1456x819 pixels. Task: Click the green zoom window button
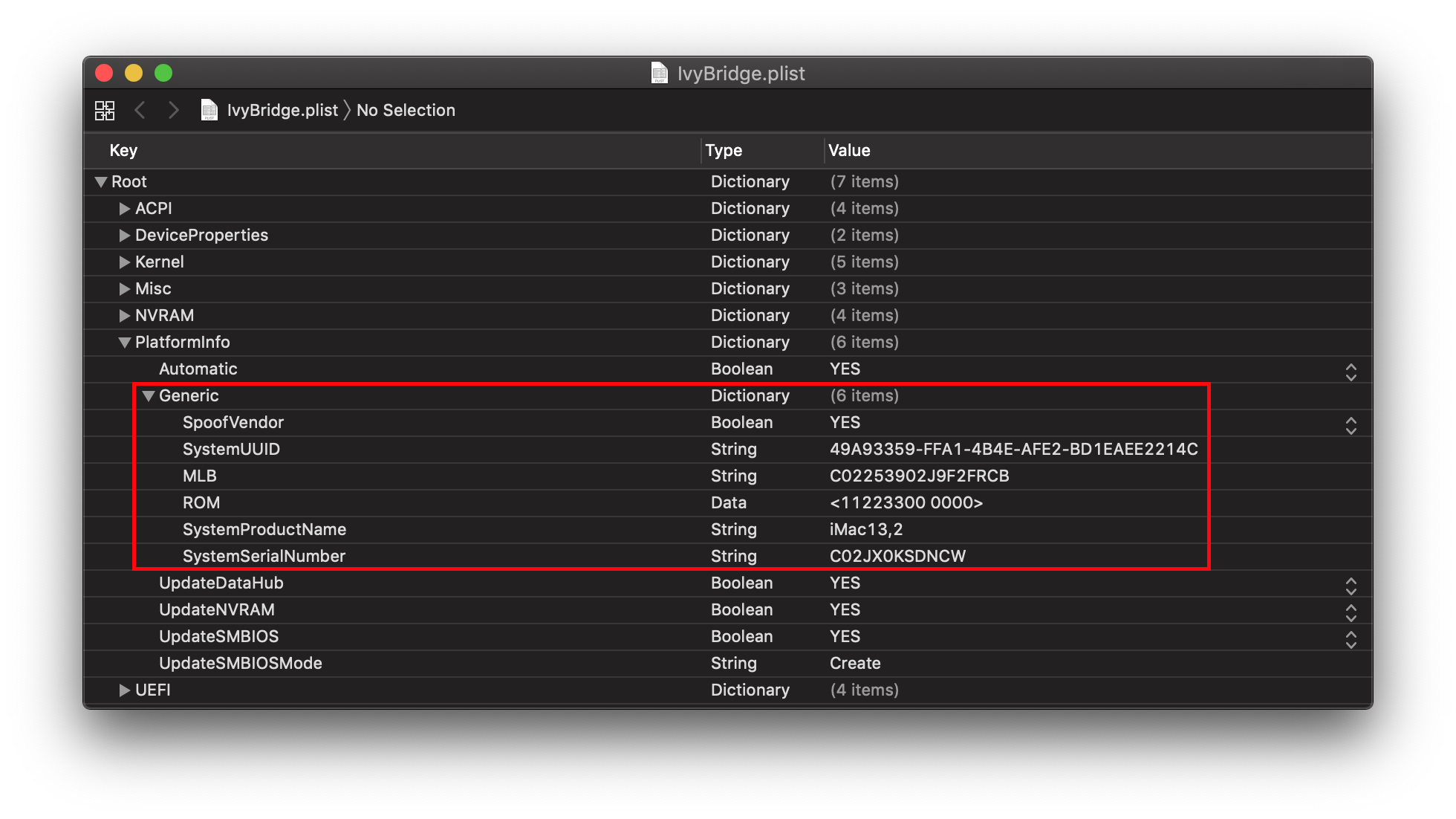[x=163, y=73]
